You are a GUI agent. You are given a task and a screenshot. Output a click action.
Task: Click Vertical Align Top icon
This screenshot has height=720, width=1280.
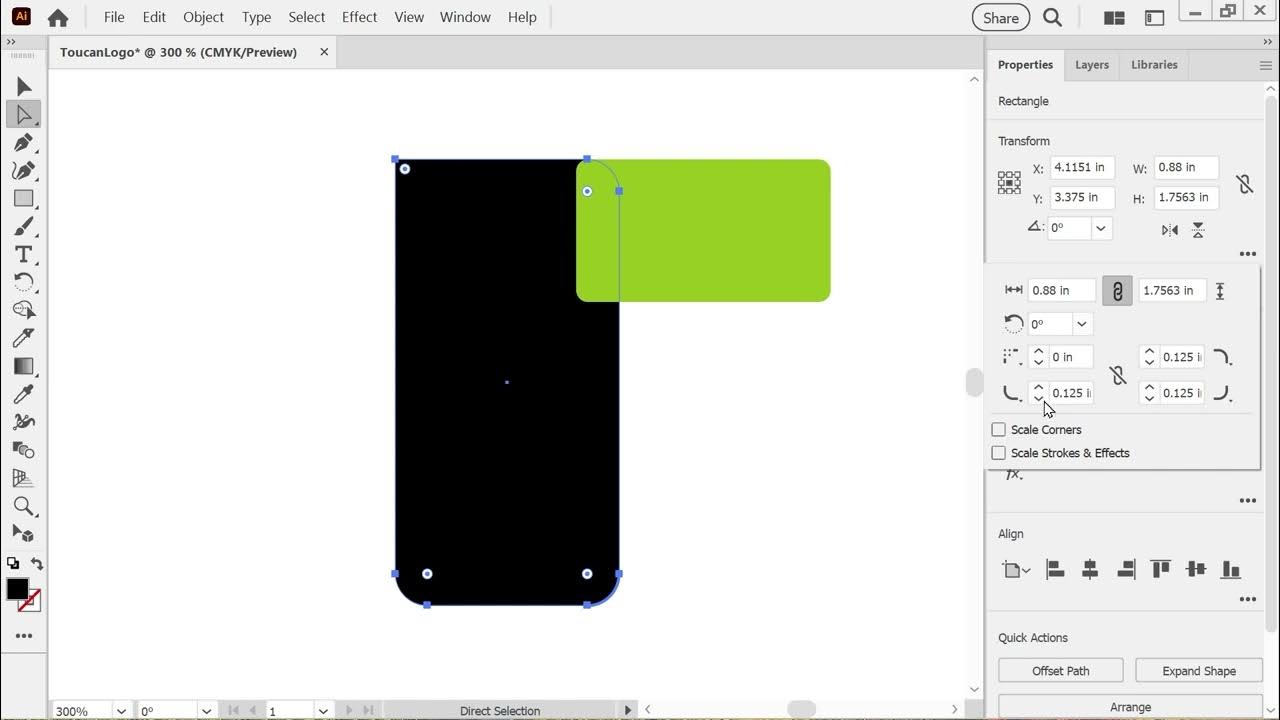[1161, 570]
